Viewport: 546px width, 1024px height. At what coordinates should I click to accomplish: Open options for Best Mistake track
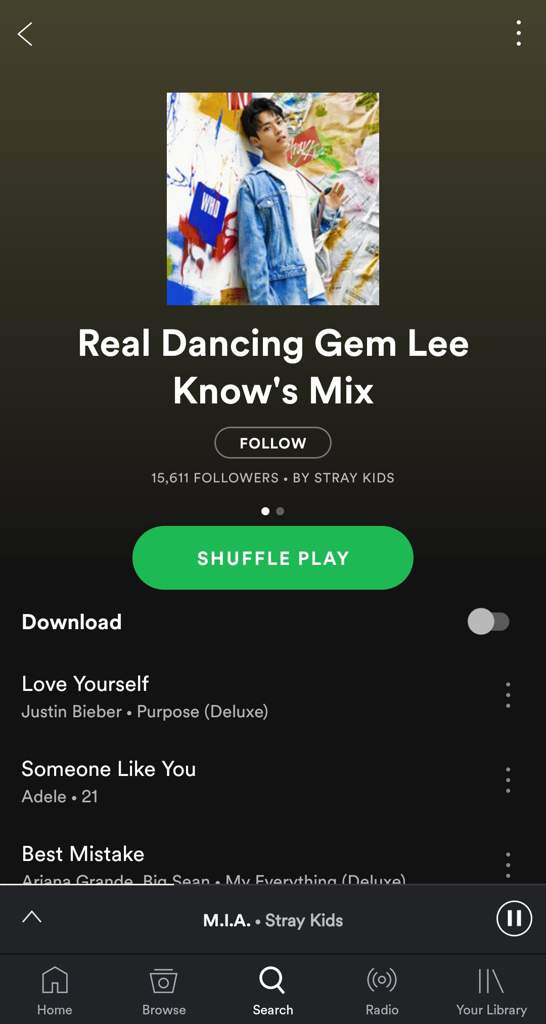(x=507, y=864)
